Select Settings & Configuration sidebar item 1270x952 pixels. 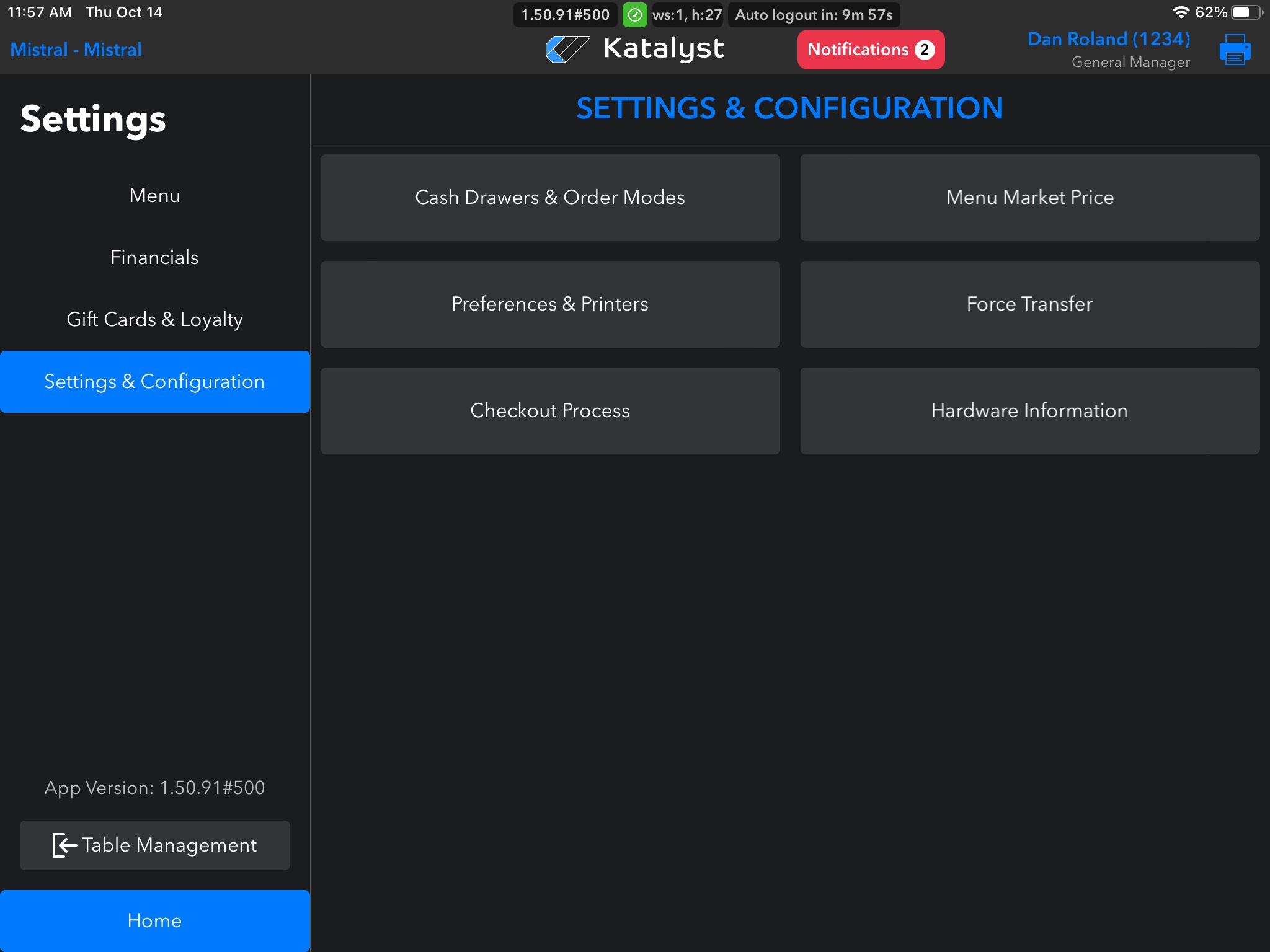coord(154,382)
